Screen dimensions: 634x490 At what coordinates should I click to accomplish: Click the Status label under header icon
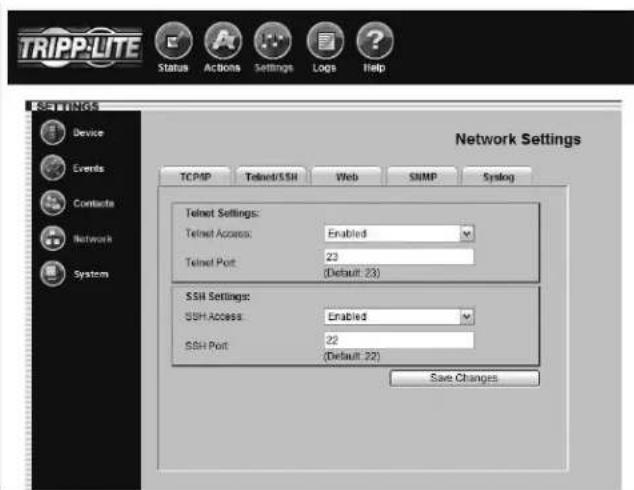pyautogui.click(x=173, y=68)
